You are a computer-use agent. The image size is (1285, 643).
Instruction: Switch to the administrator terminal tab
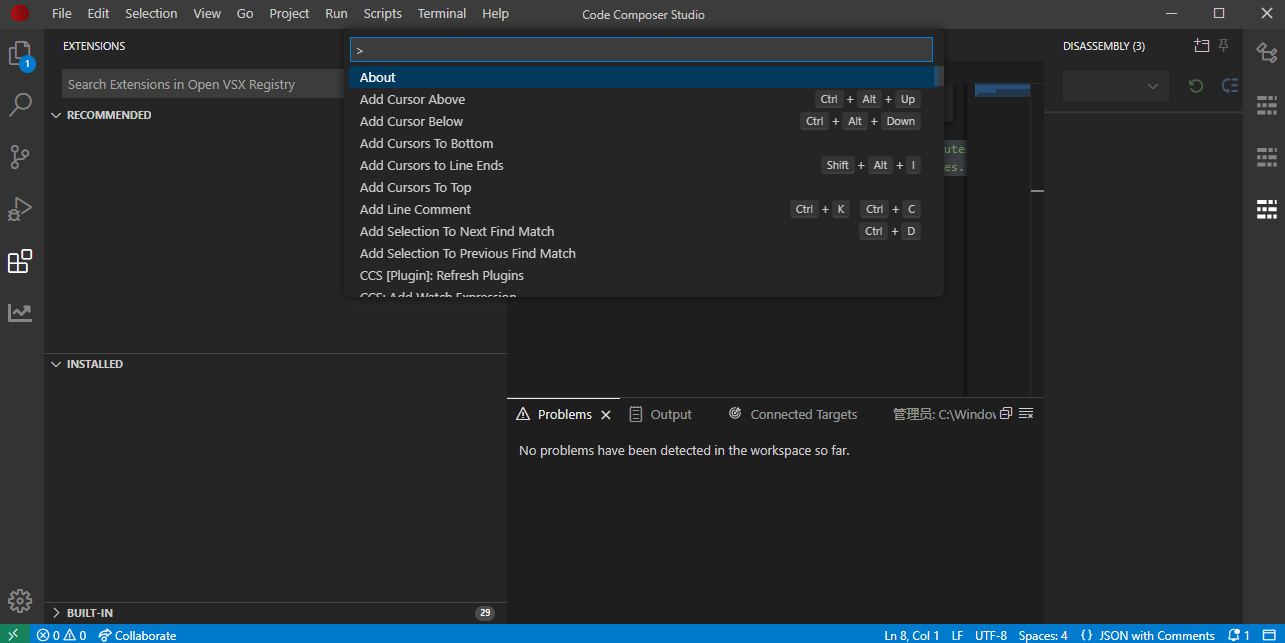click(x=943, y=415)
